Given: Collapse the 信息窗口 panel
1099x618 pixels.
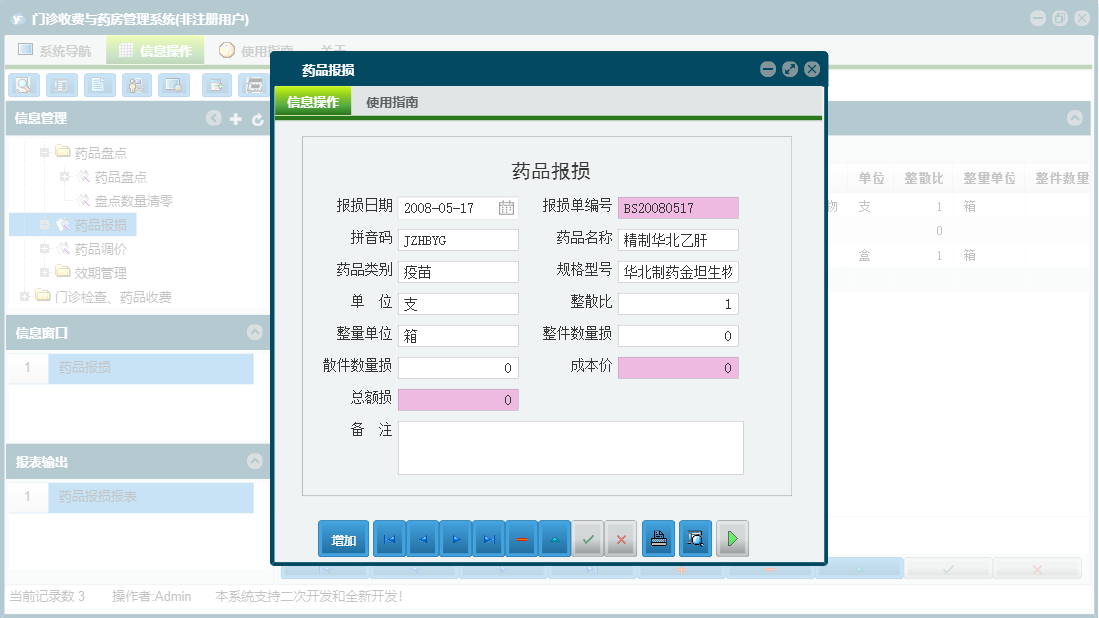Looking at the screenshot, I should click(x=255, y=330).
